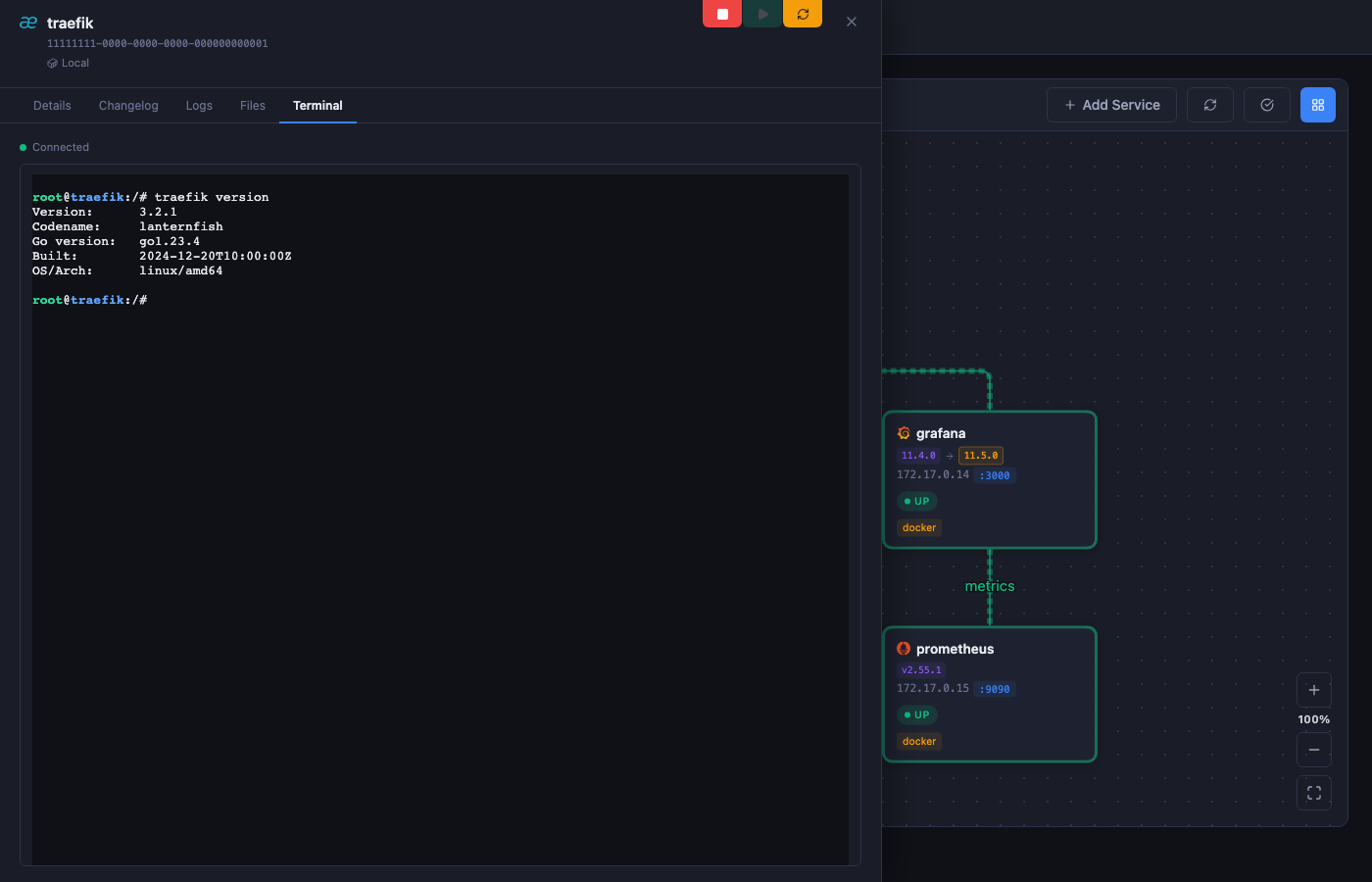View the Logs tab
Image resolution: width=1372 pixels, height=882 pixels.
pyautogui.click(x=199, y=106)
